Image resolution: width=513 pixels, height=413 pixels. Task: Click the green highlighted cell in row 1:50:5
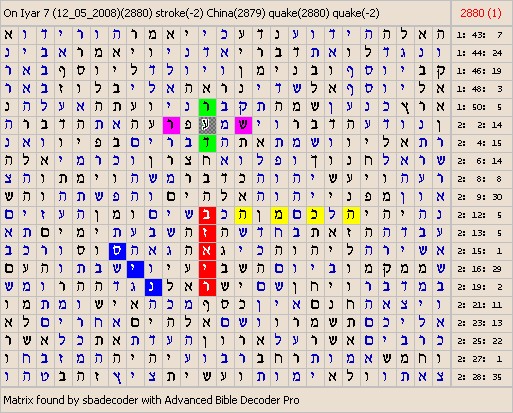pyautogui.click(x=207, y=107)
